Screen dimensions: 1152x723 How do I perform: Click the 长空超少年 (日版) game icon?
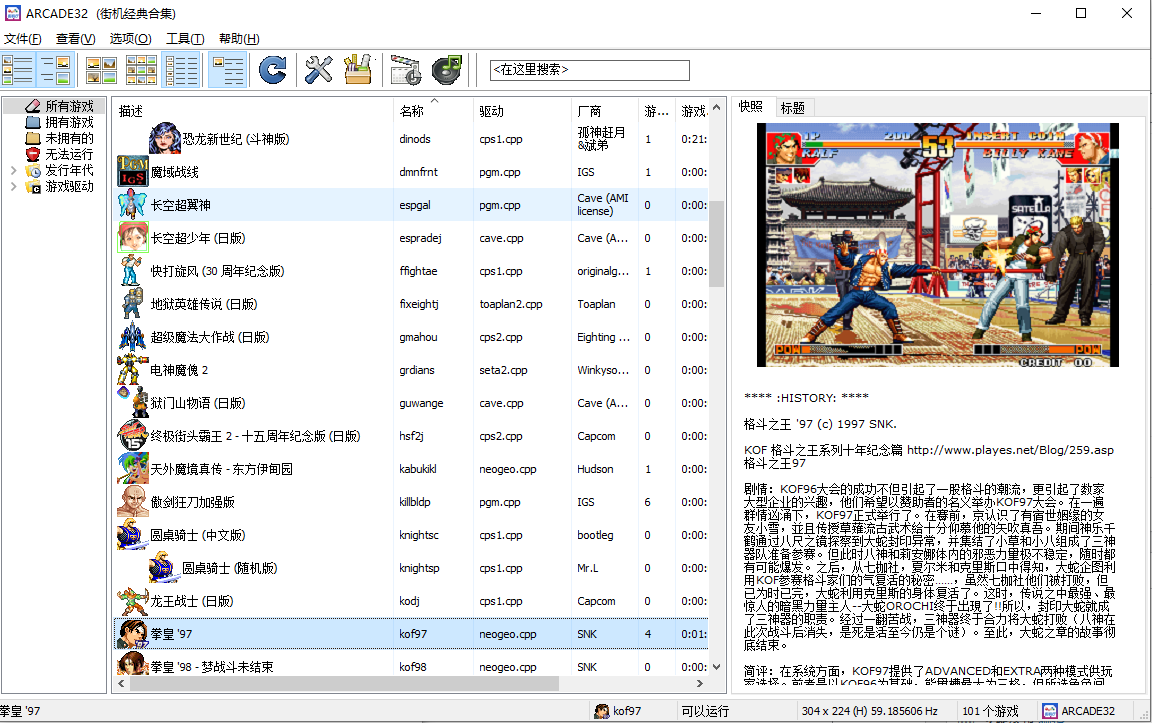(x=133, y=237)
